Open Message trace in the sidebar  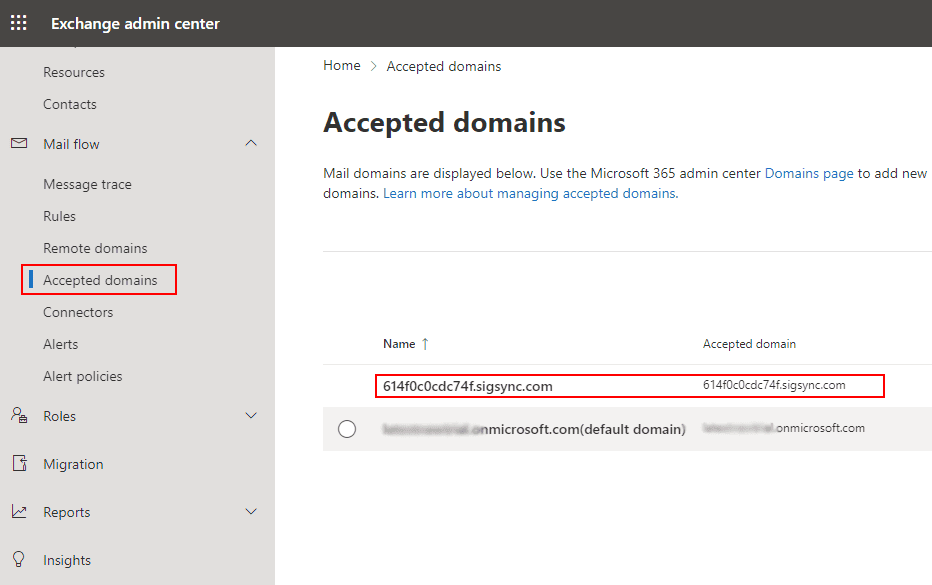point(87,184)
